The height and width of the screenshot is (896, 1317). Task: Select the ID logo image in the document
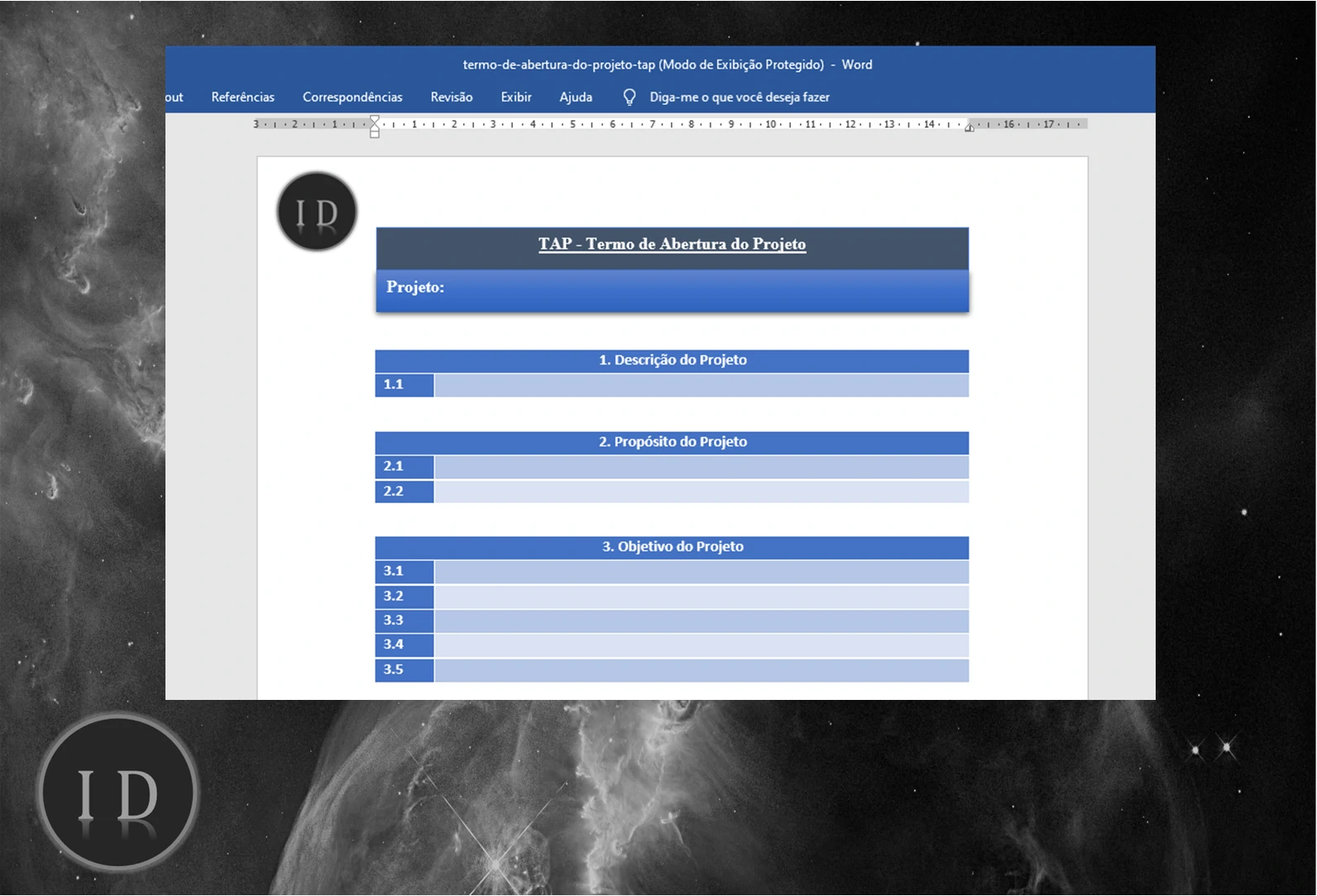317,212
